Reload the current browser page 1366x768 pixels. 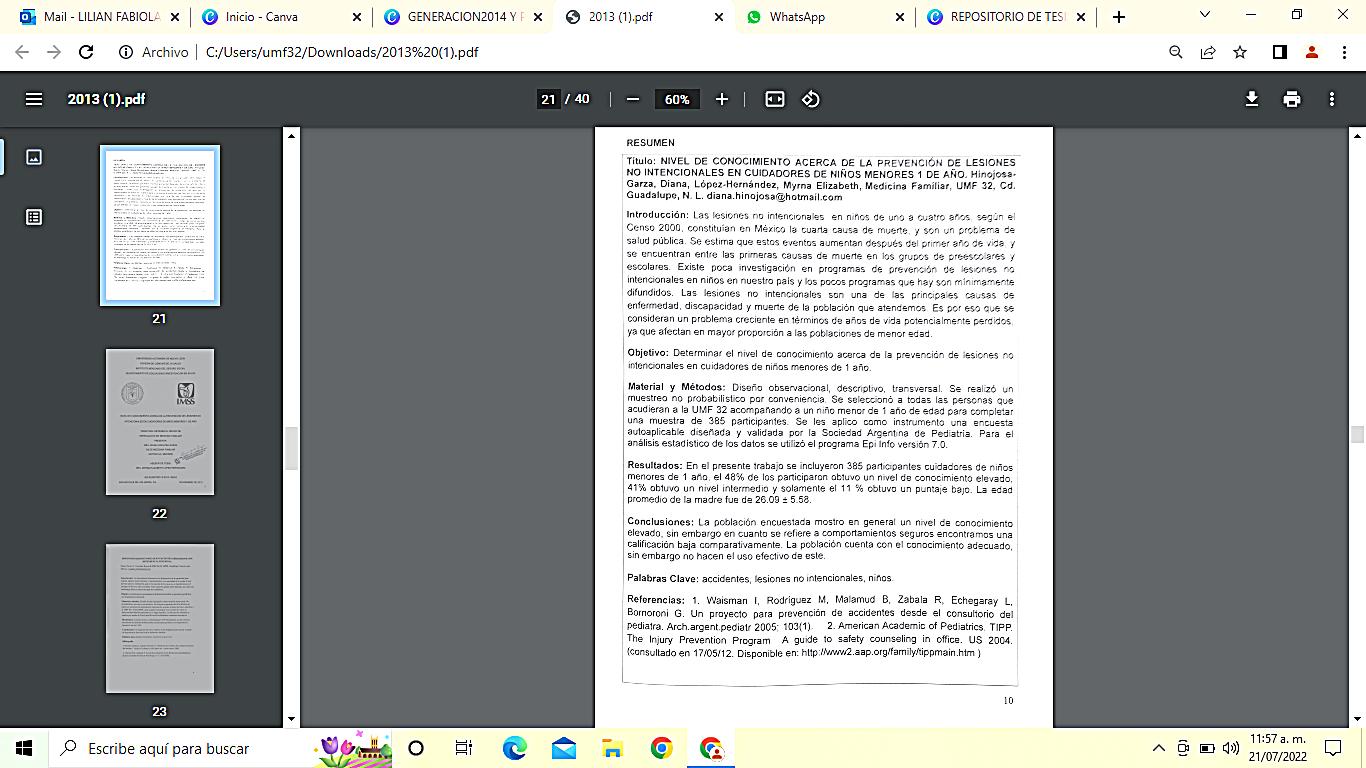[x=86, y=52]
